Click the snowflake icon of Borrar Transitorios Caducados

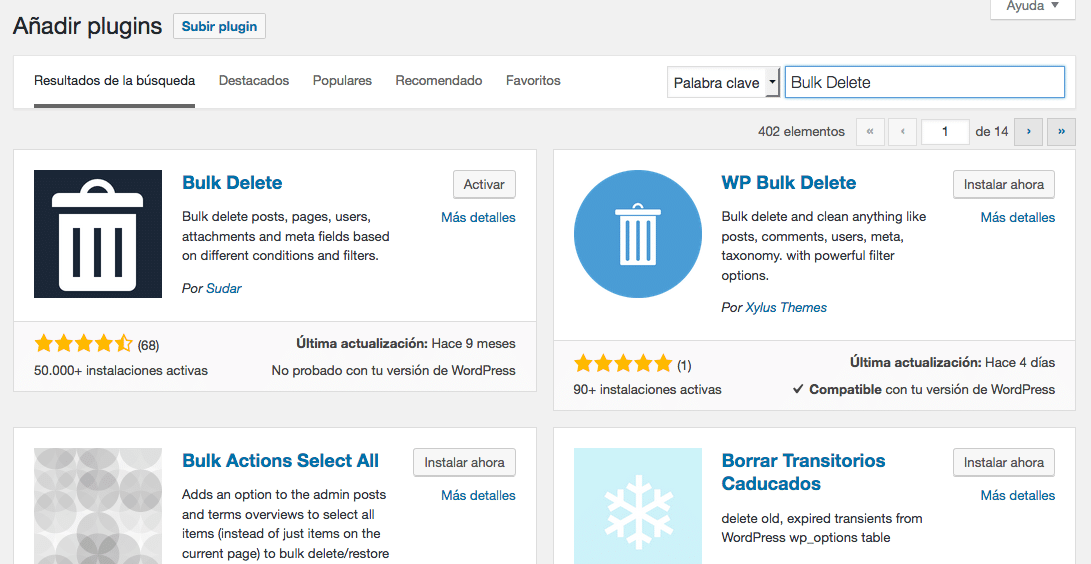click(638, 506)
